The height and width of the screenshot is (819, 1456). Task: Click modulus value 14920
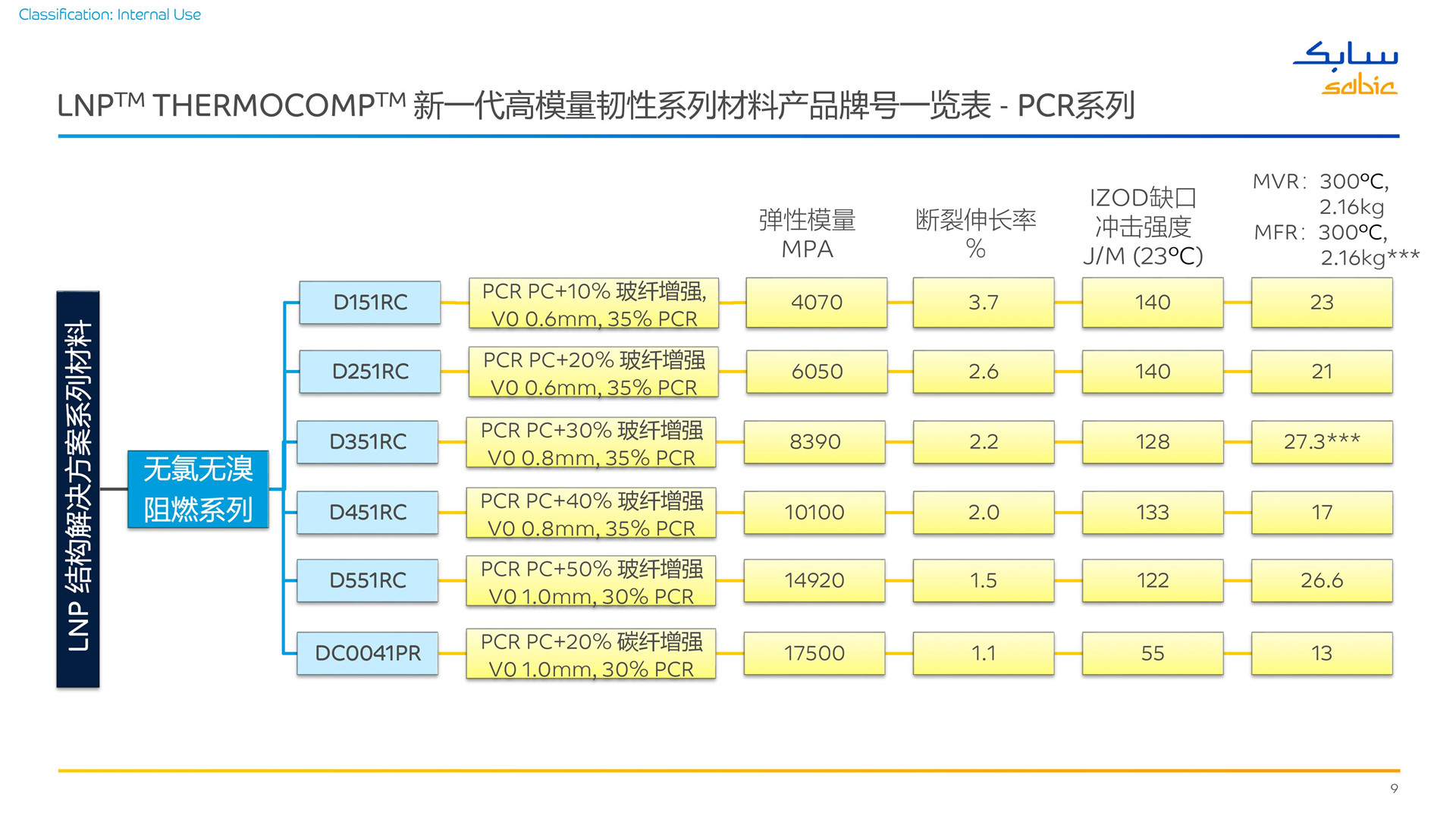[815, 581]
